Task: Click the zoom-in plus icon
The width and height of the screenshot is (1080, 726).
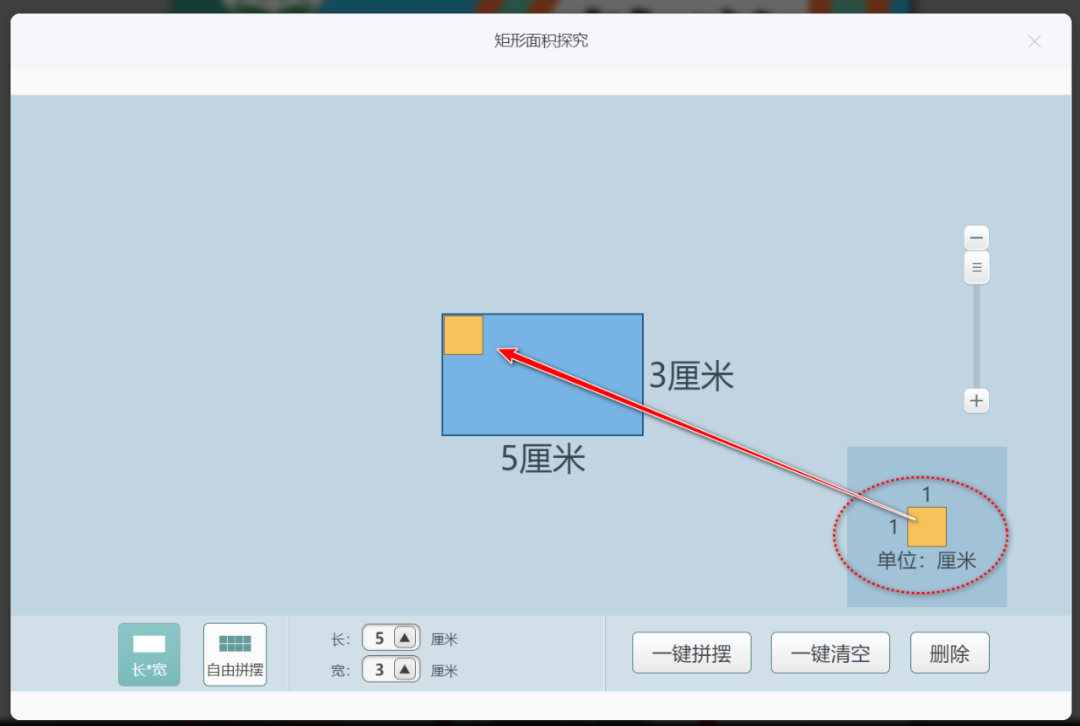Action: [975, 400]
